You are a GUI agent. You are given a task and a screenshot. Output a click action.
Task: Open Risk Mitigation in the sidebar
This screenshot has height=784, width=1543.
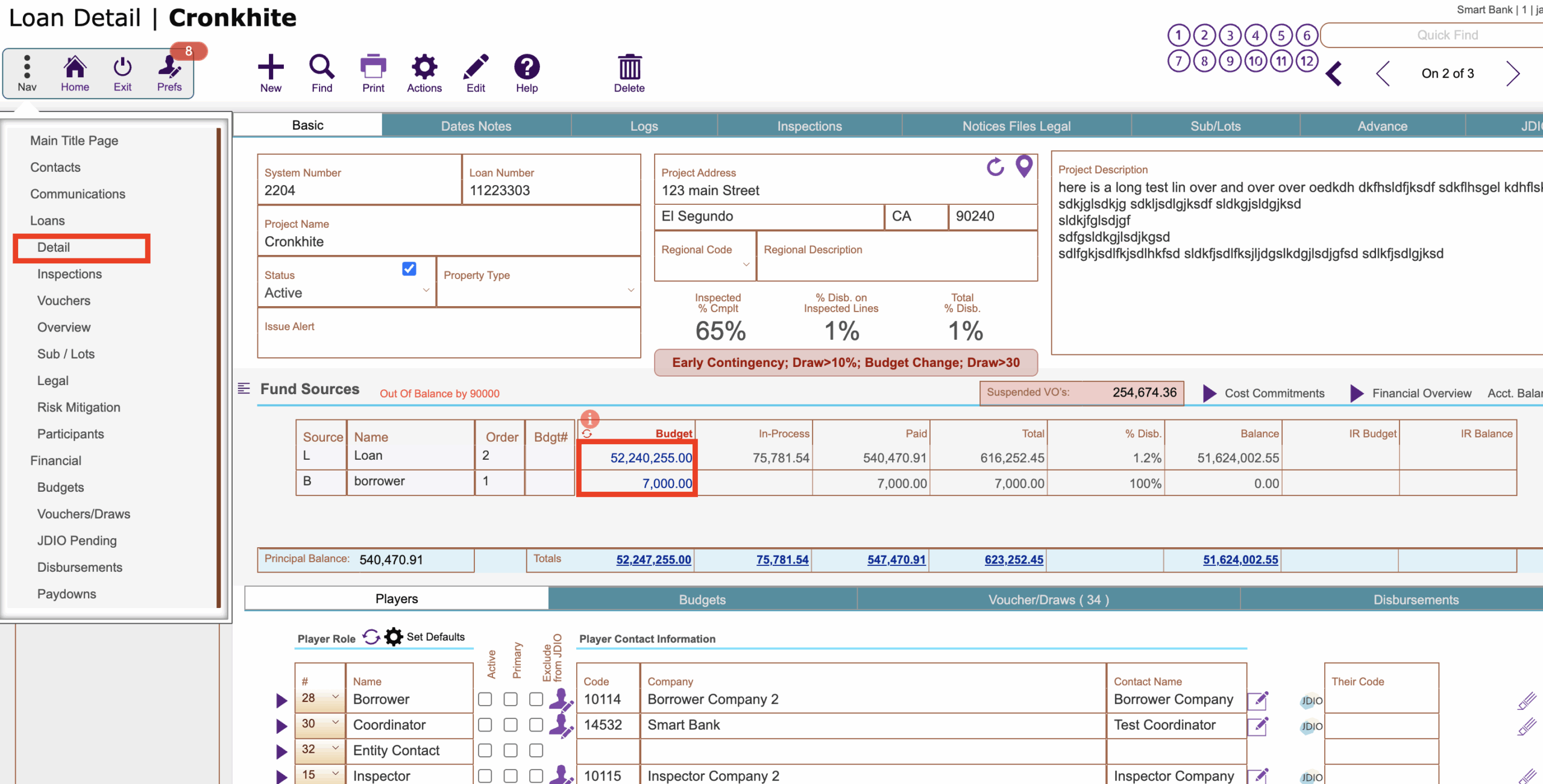[79, 407]
